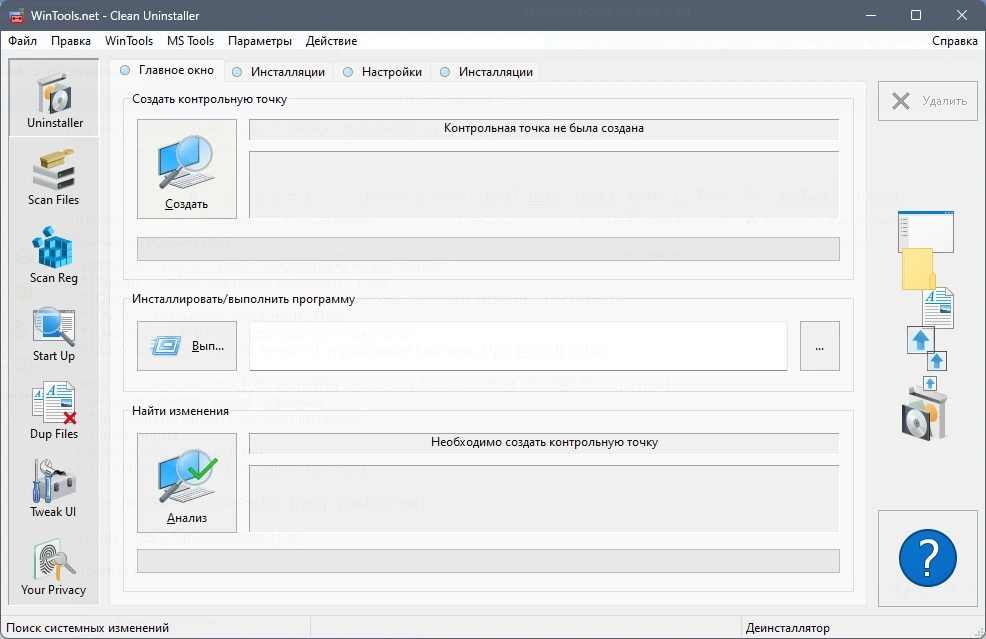
Task: Select the Главное окно tab
Action: click(x=167, y=70)
